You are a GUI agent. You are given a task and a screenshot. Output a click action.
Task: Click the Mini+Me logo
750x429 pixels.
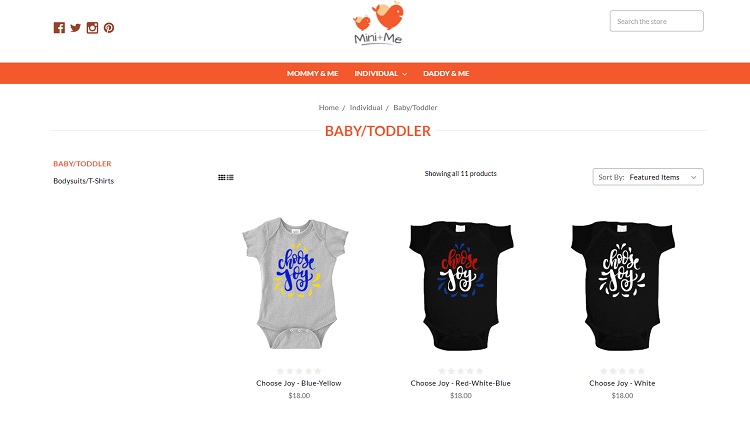click(378, 23)
